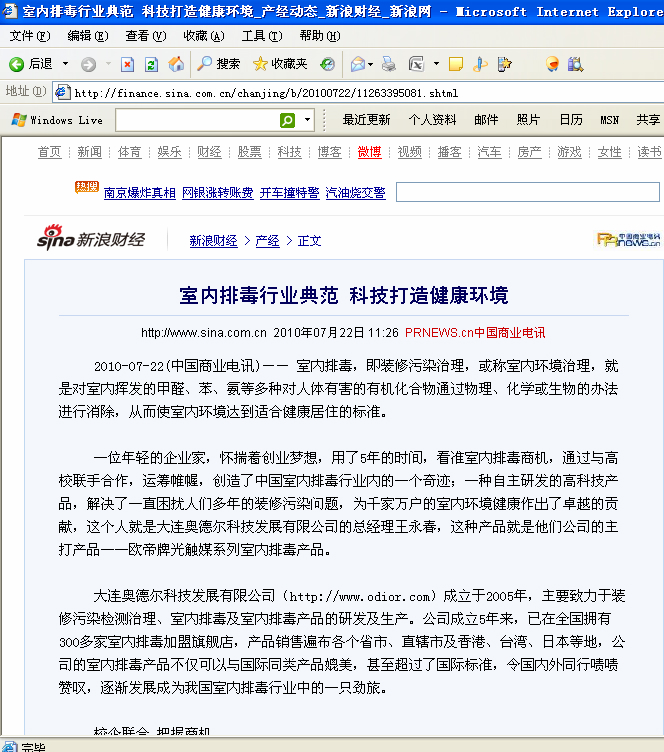The image size is (664, 752).
Task: Click the article title 室内排毒行业典范
Action: tap(259, 295)
